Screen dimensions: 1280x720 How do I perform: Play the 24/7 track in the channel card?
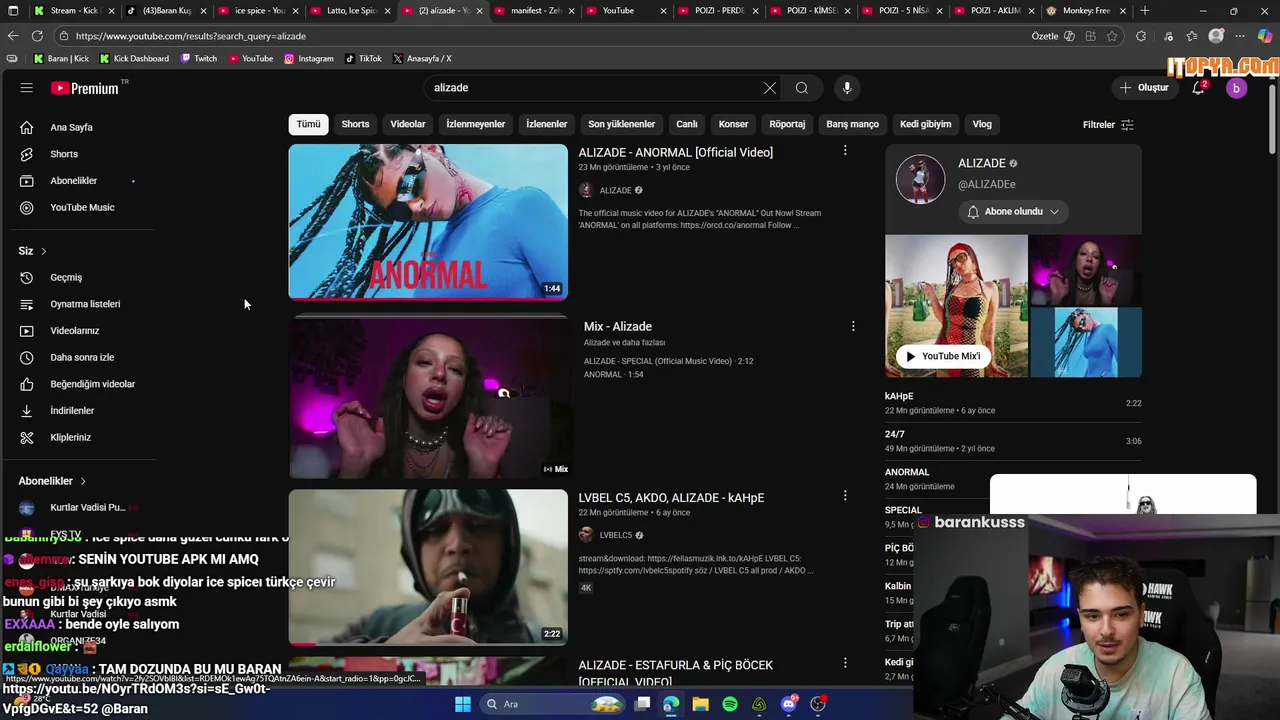pyautogui.click(x=1013, y=441)
